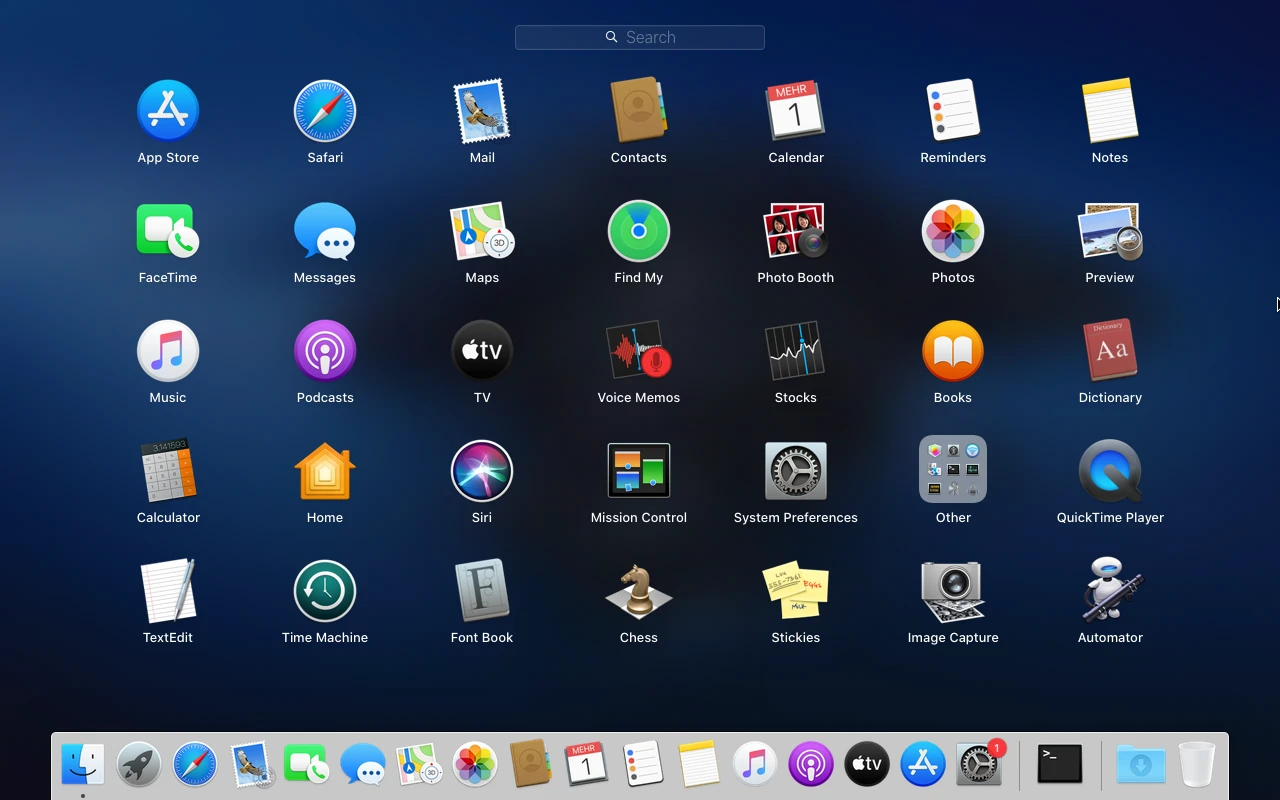Screen dimensions: 1280x800
Task: Launch QuickTime Player
Action: pos(1110,471)
